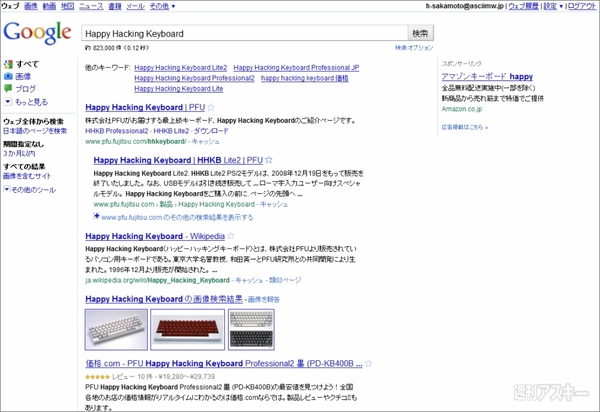The width and height of the screenshot is (600, 412).
Task: Open the red keyboard image thumbnail
Action: (x=188, y=329)
